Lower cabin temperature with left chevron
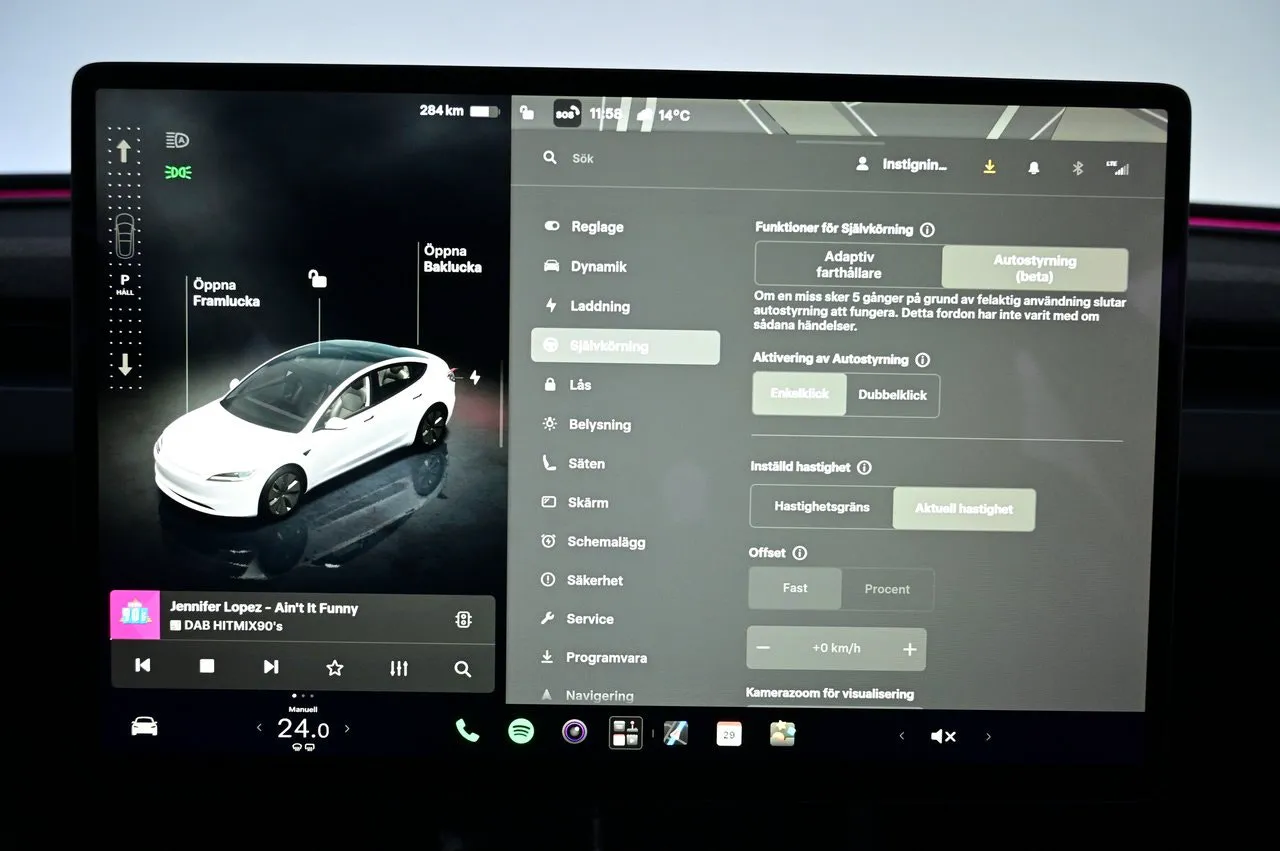Screen dimensions: 1280x851 pyautogui.click(x=259, y=729)
